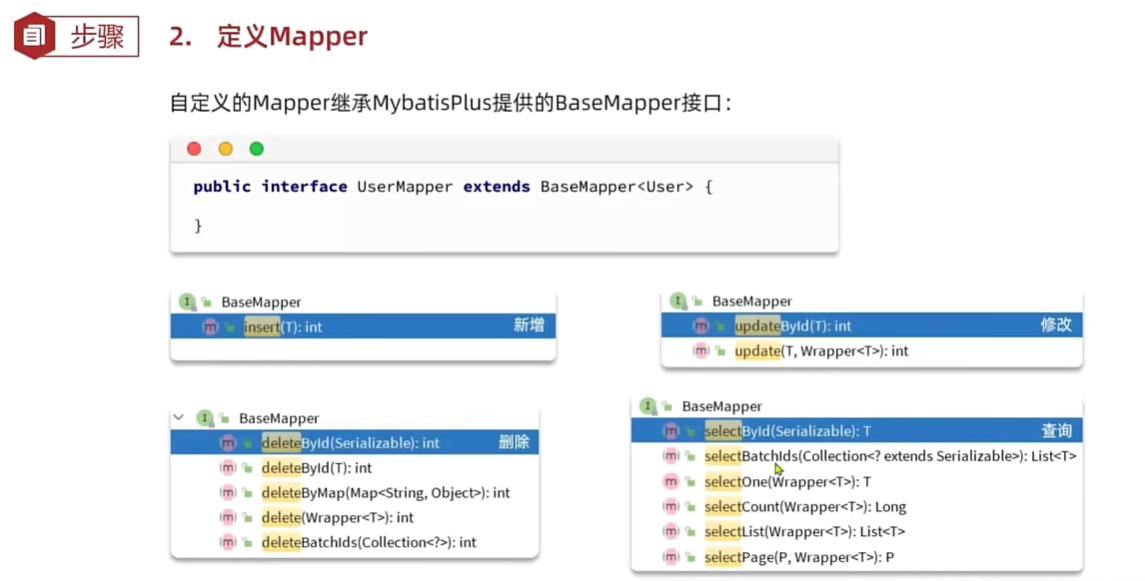The image size is (1145, 581).
Task: Click method icon beside deleteById(T)
Action: 228,468
